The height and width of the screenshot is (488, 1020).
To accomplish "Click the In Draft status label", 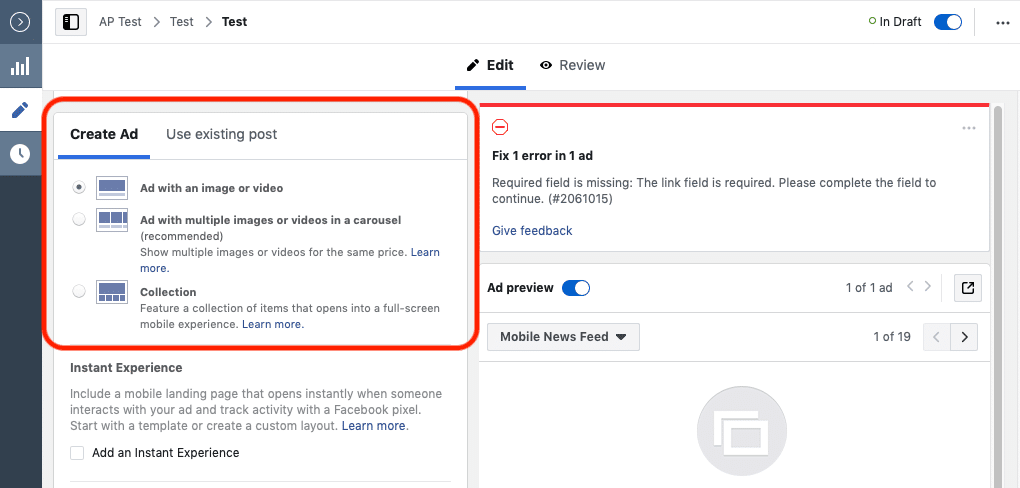I will (x=900, y=22).
